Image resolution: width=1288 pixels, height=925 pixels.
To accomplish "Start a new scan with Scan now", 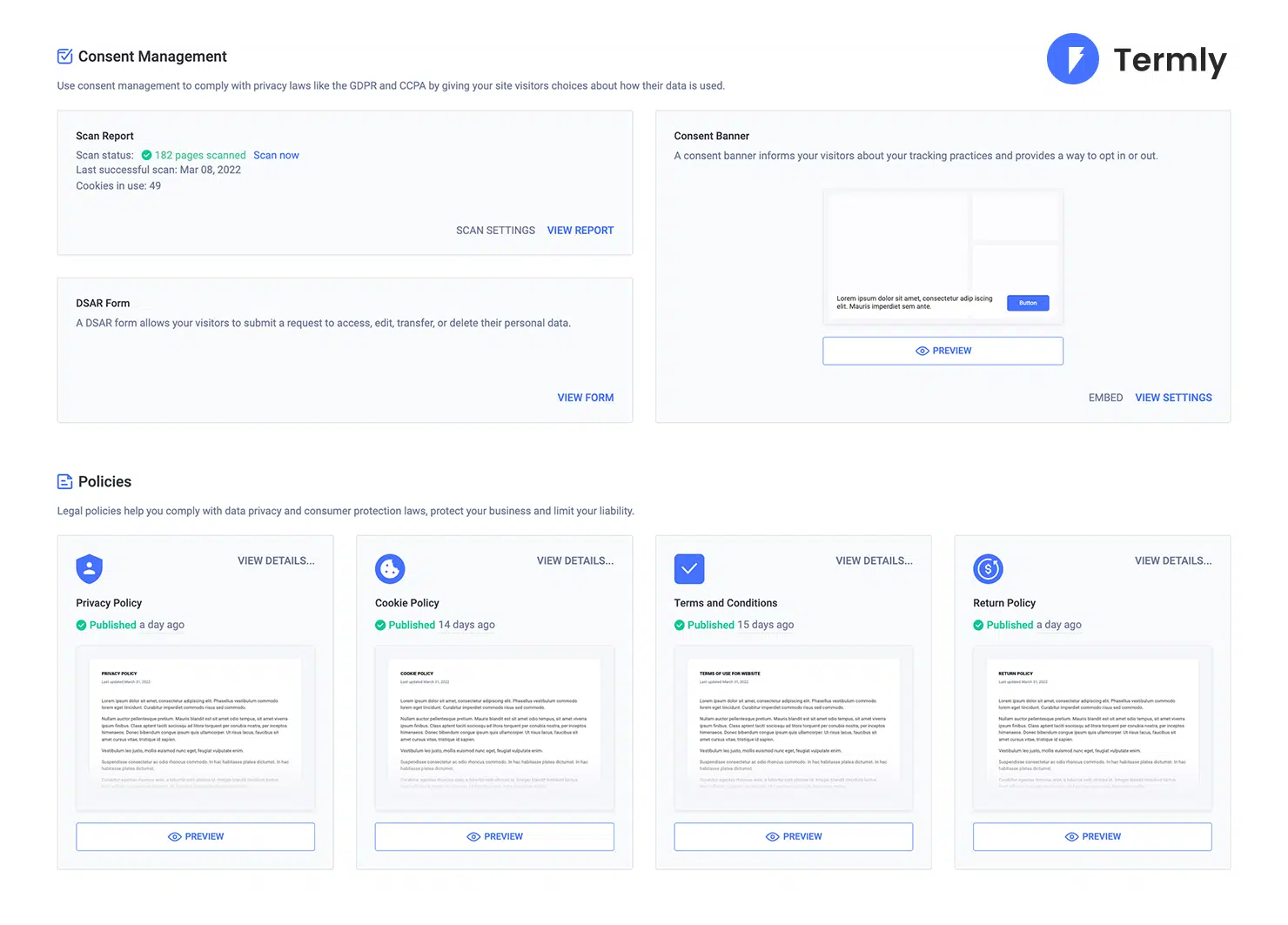I will coord(276,156).
